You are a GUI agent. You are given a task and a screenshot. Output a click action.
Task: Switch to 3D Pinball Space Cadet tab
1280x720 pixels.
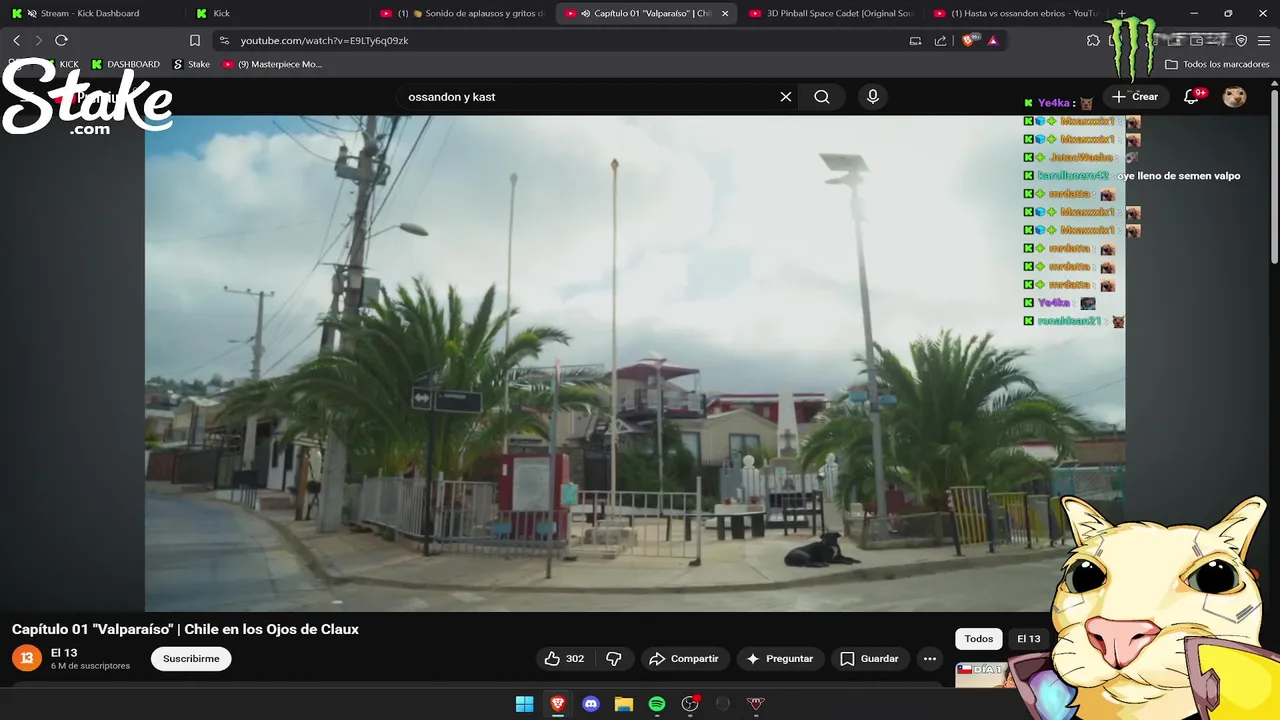click(x=831, y=13)
